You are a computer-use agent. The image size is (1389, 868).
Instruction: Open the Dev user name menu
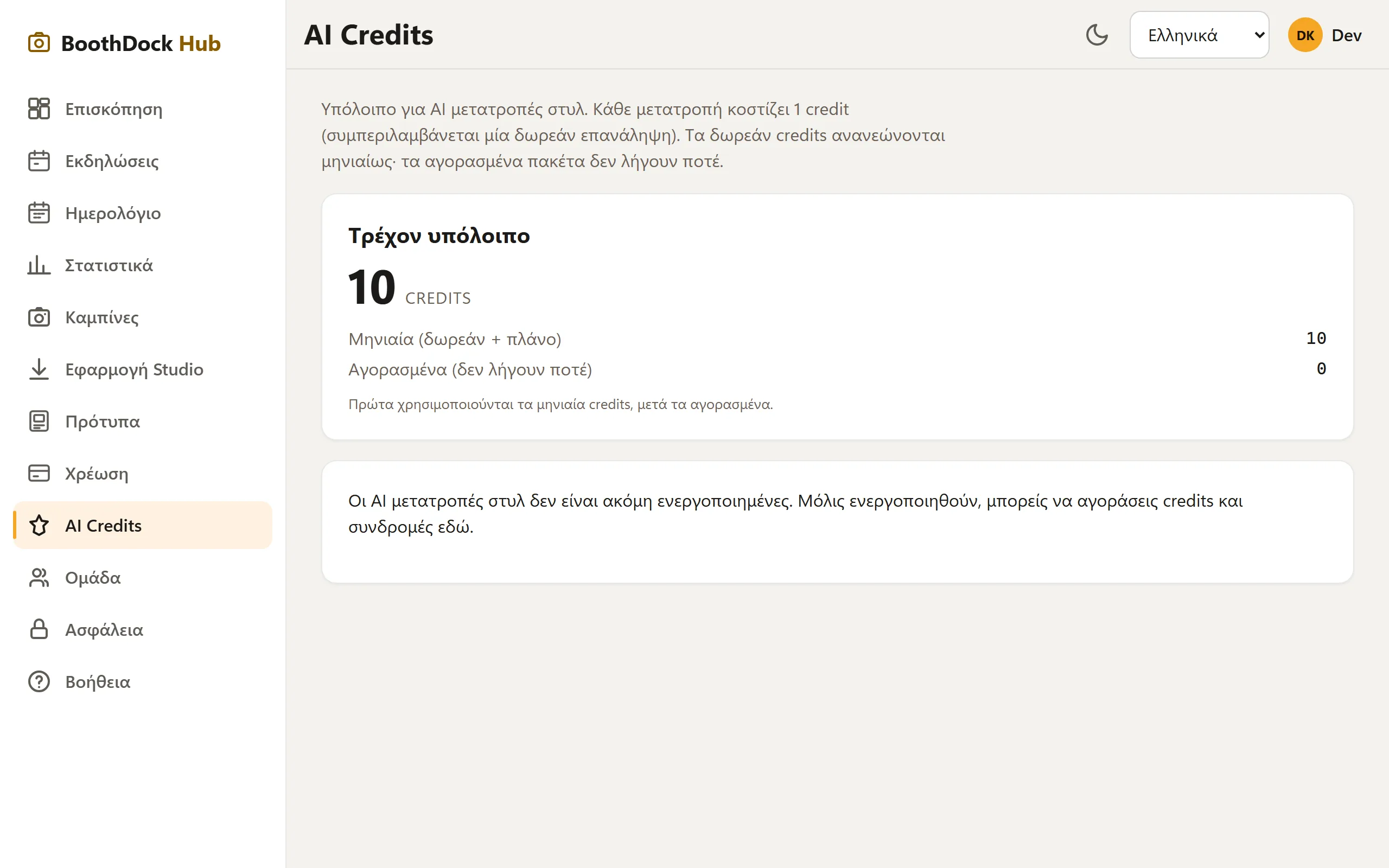(x=1346, y=36)
